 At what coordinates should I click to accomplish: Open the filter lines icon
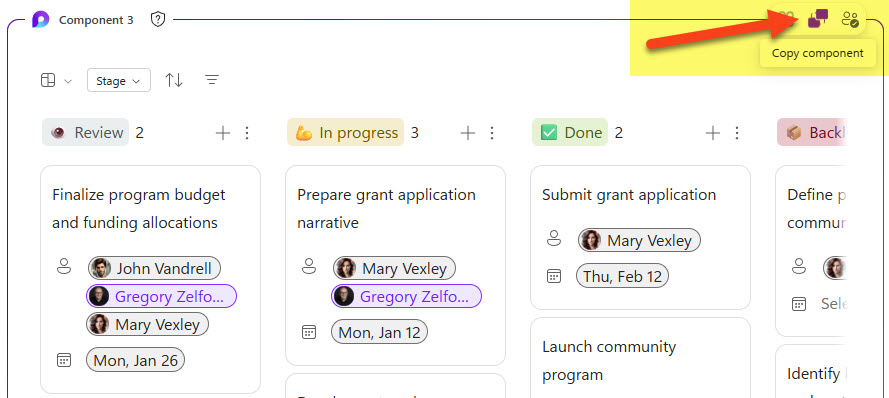coord(211,81)
